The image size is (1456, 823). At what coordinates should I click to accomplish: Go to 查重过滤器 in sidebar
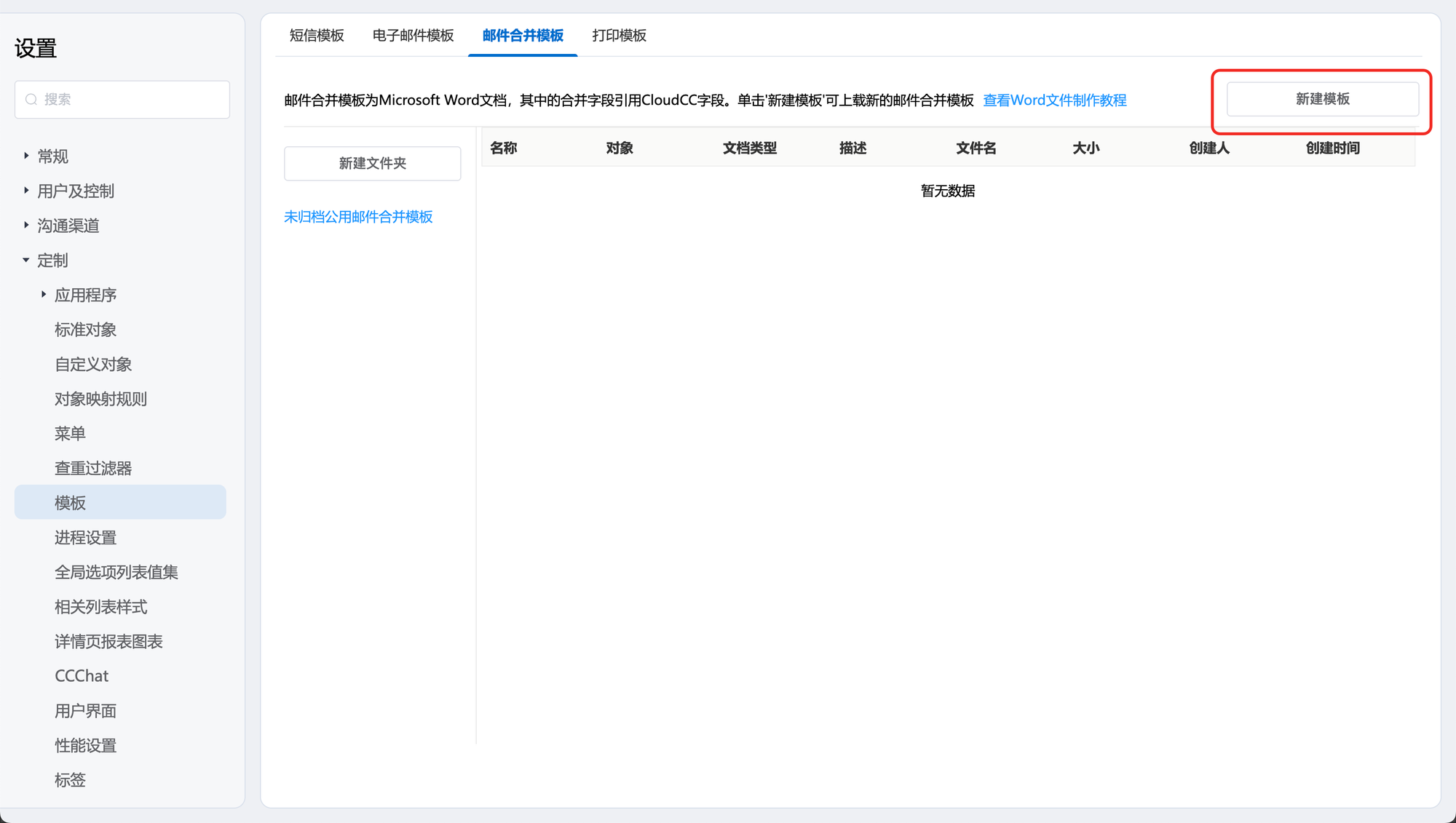93,468
